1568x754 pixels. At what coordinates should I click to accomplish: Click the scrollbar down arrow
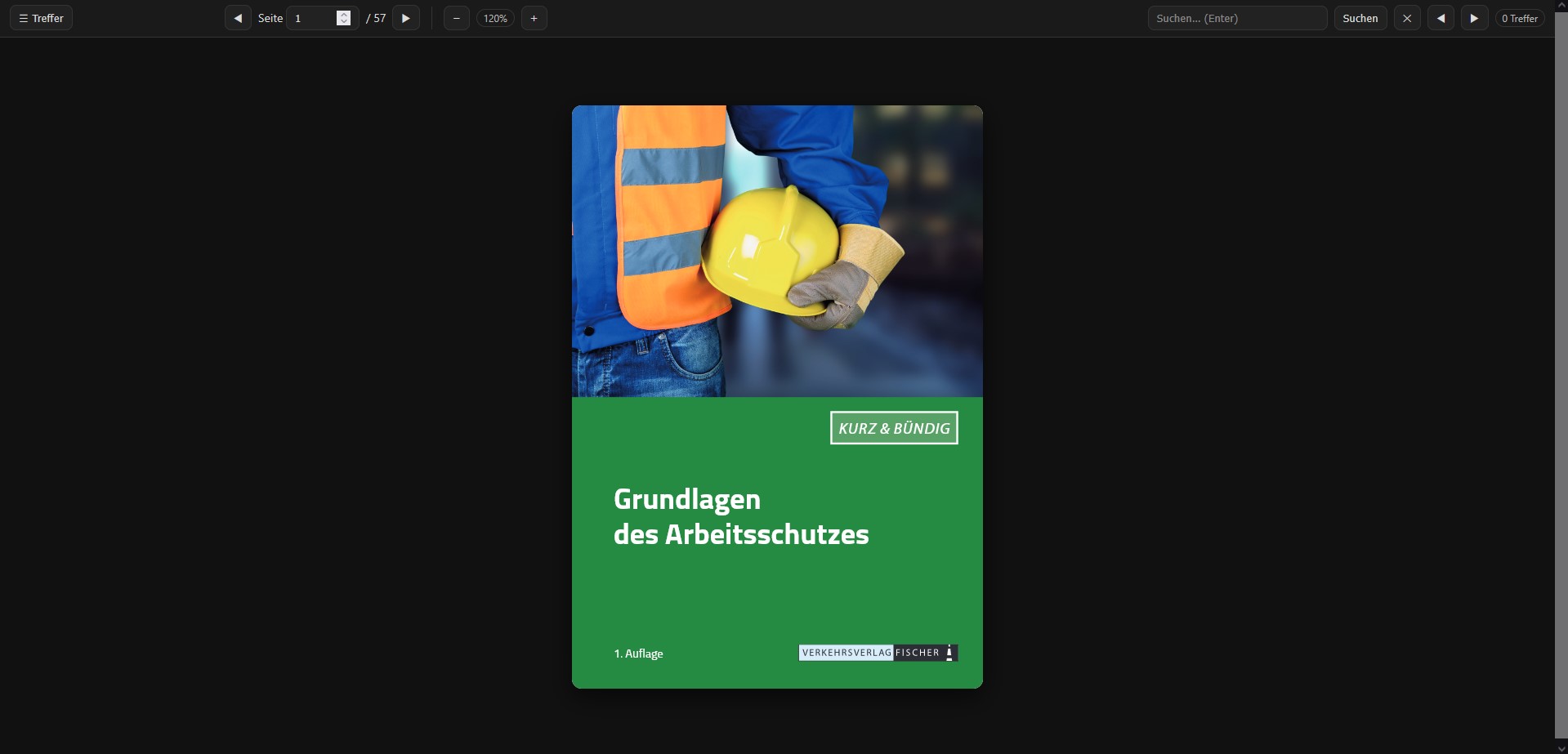[1561, 748]
